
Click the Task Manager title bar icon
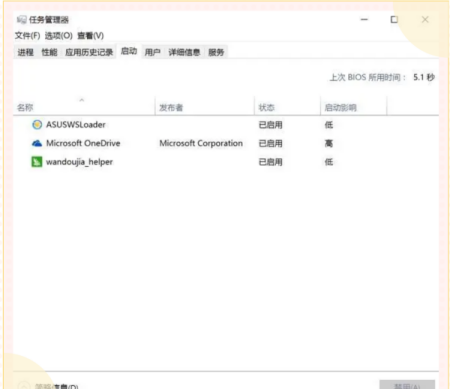click(21, 20)
